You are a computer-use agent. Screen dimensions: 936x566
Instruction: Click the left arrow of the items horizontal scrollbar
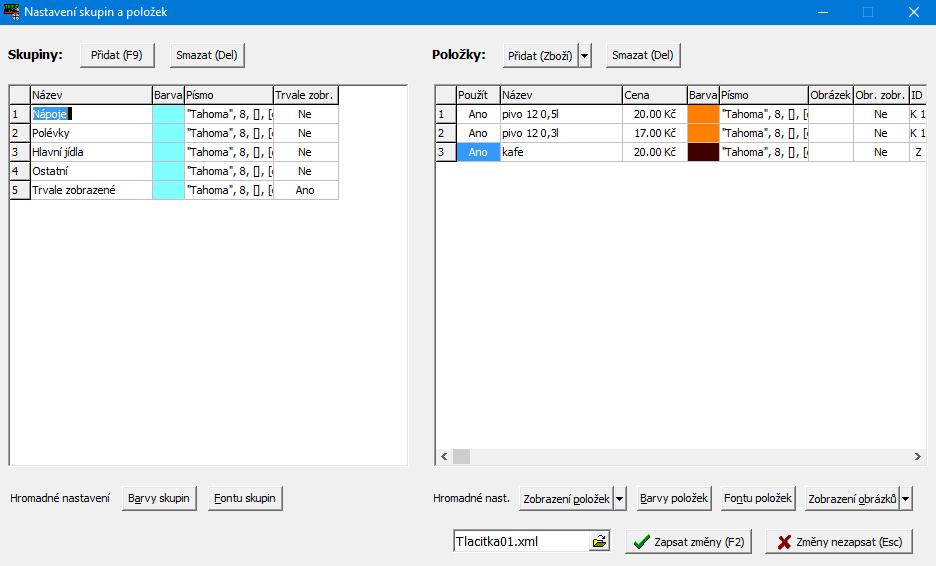click(x=444, y=457)
